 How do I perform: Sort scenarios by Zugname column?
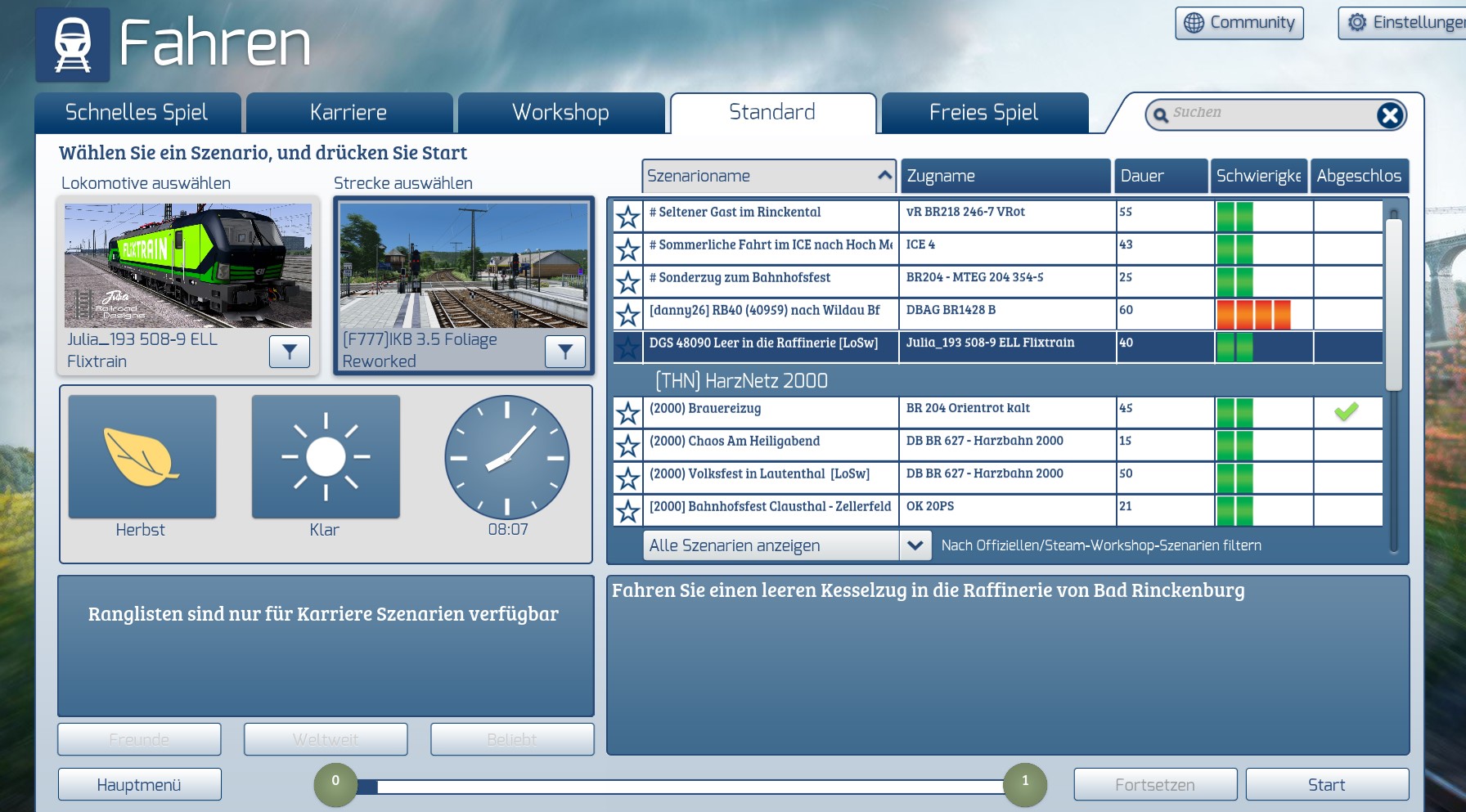1005,176
